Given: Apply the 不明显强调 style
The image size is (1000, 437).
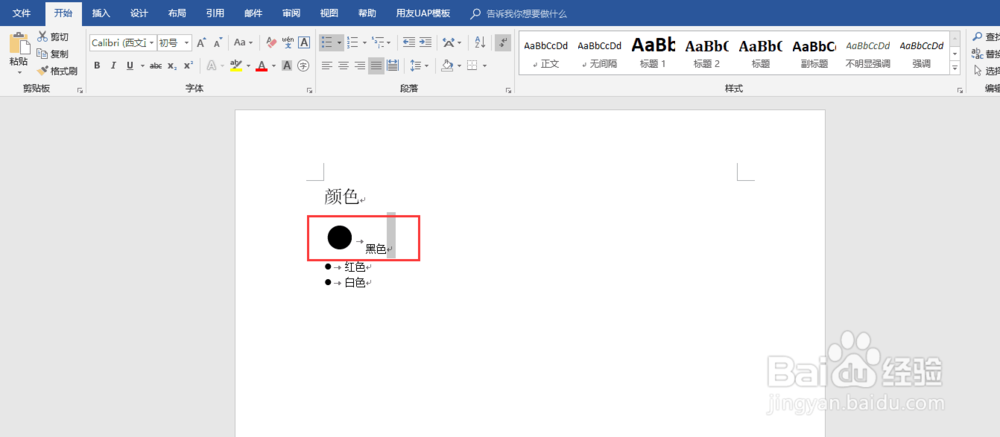Looking at the screenshot, I should (x=868, y=53).
